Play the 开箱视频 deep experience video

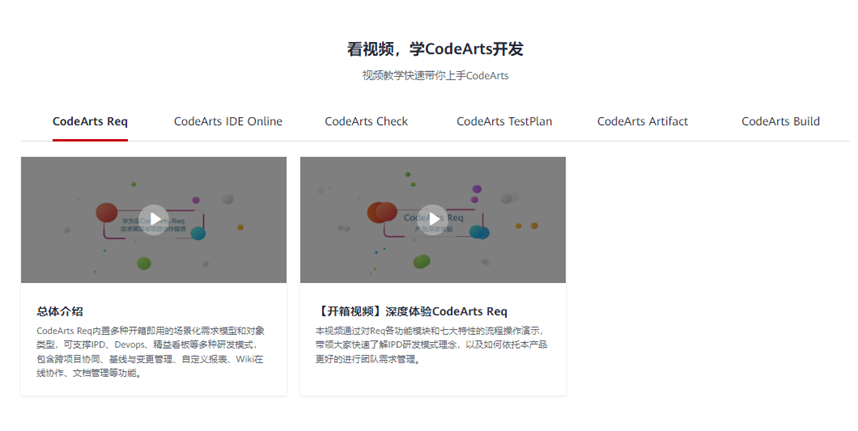tap(433, 219)
